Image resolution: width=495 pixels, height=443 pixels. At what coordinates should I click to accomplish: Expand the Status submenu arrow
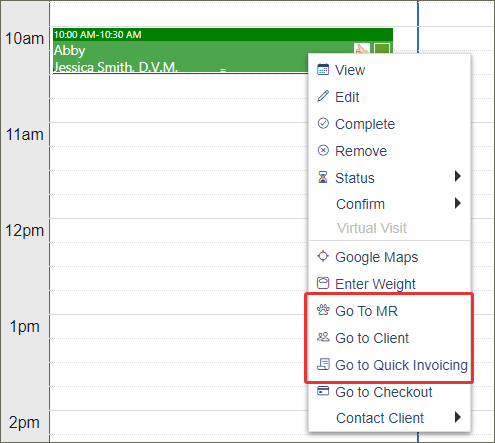tap(458, 176)
